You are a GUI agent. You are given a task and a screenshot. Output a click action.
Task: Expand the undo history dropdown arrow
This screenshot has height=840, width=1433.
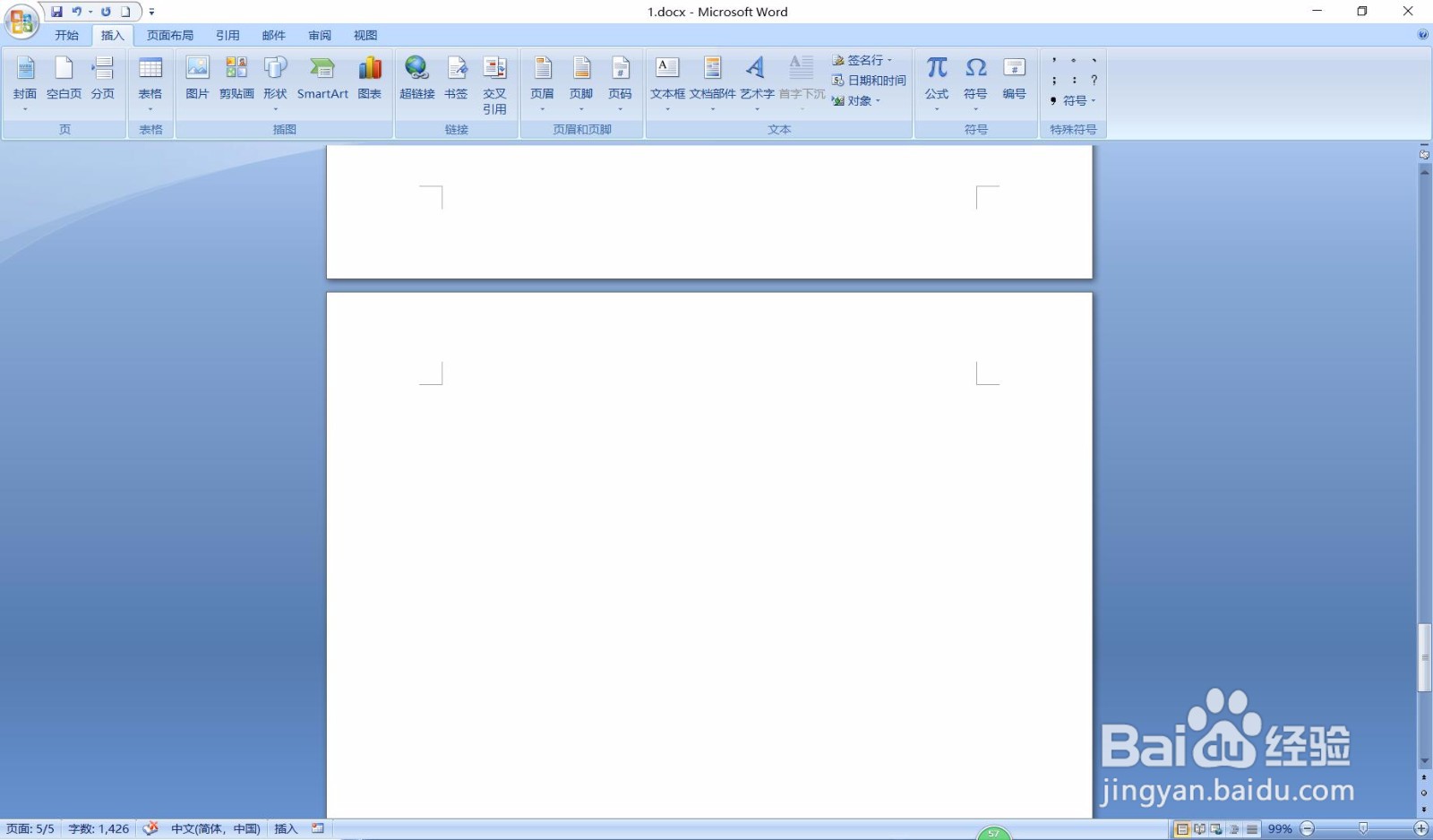click(x=90, y=12)
